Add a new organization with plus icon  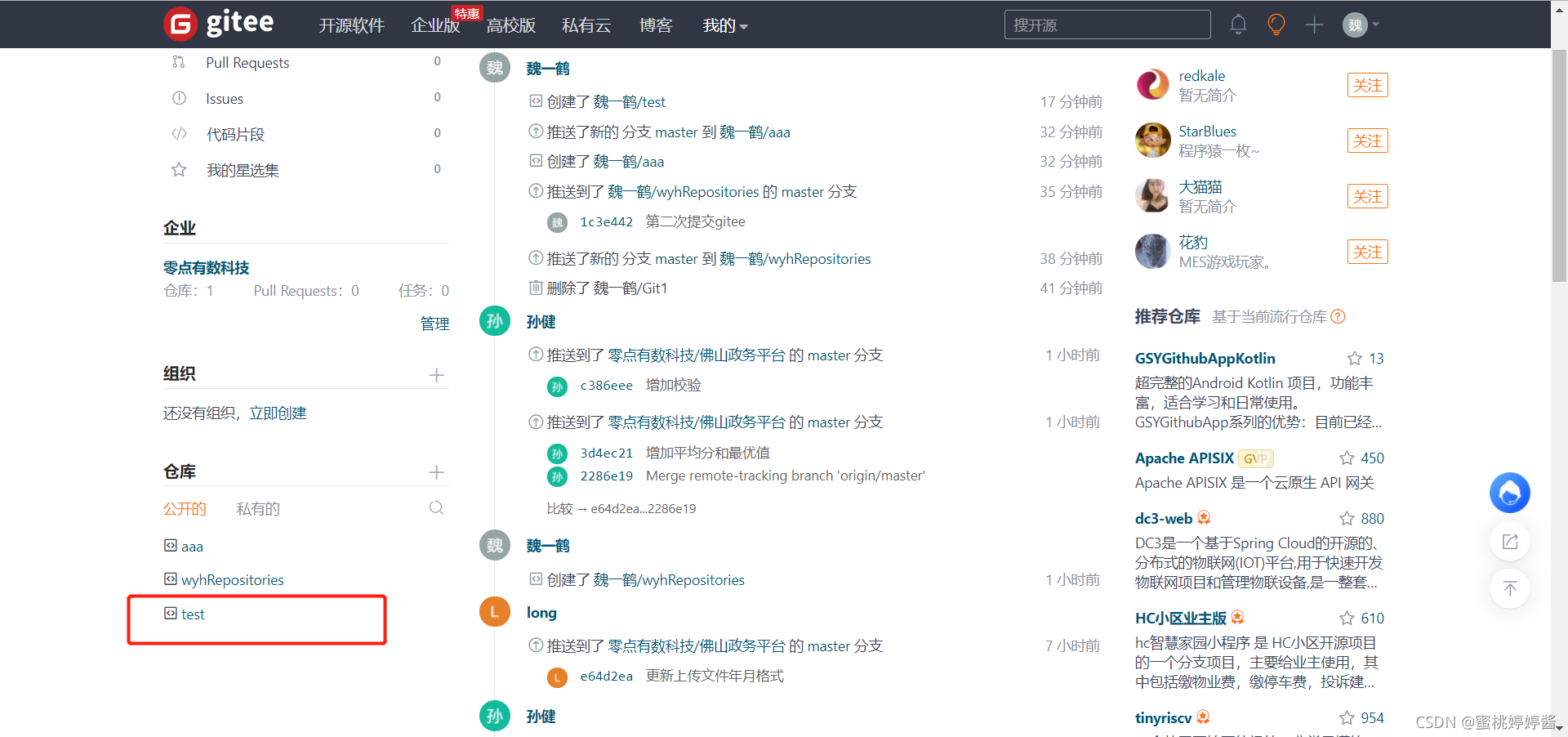(x=436, y=375)
